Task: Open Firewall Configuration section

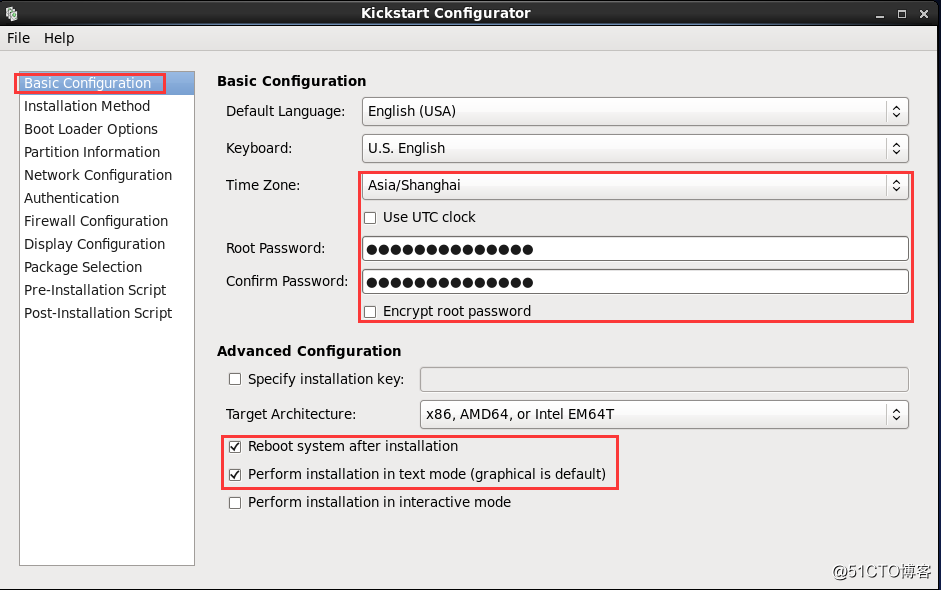Action: coord(107,221)
